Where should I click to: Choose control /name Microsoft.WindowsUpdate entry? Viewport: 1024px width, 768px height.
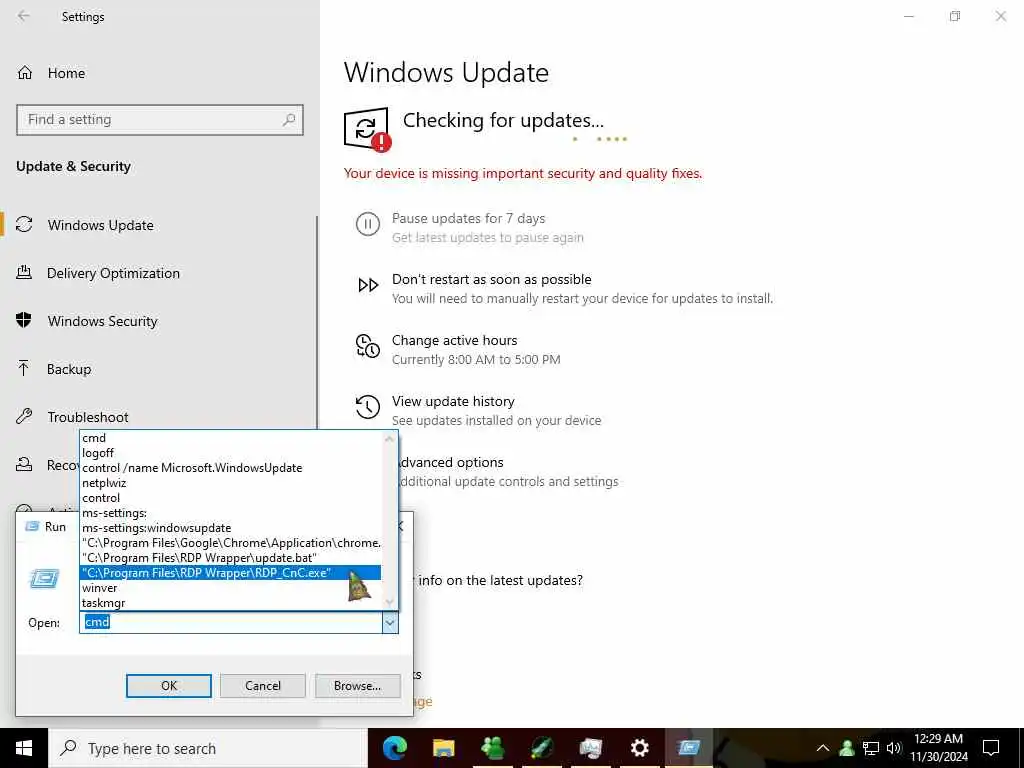pos(231,468)
